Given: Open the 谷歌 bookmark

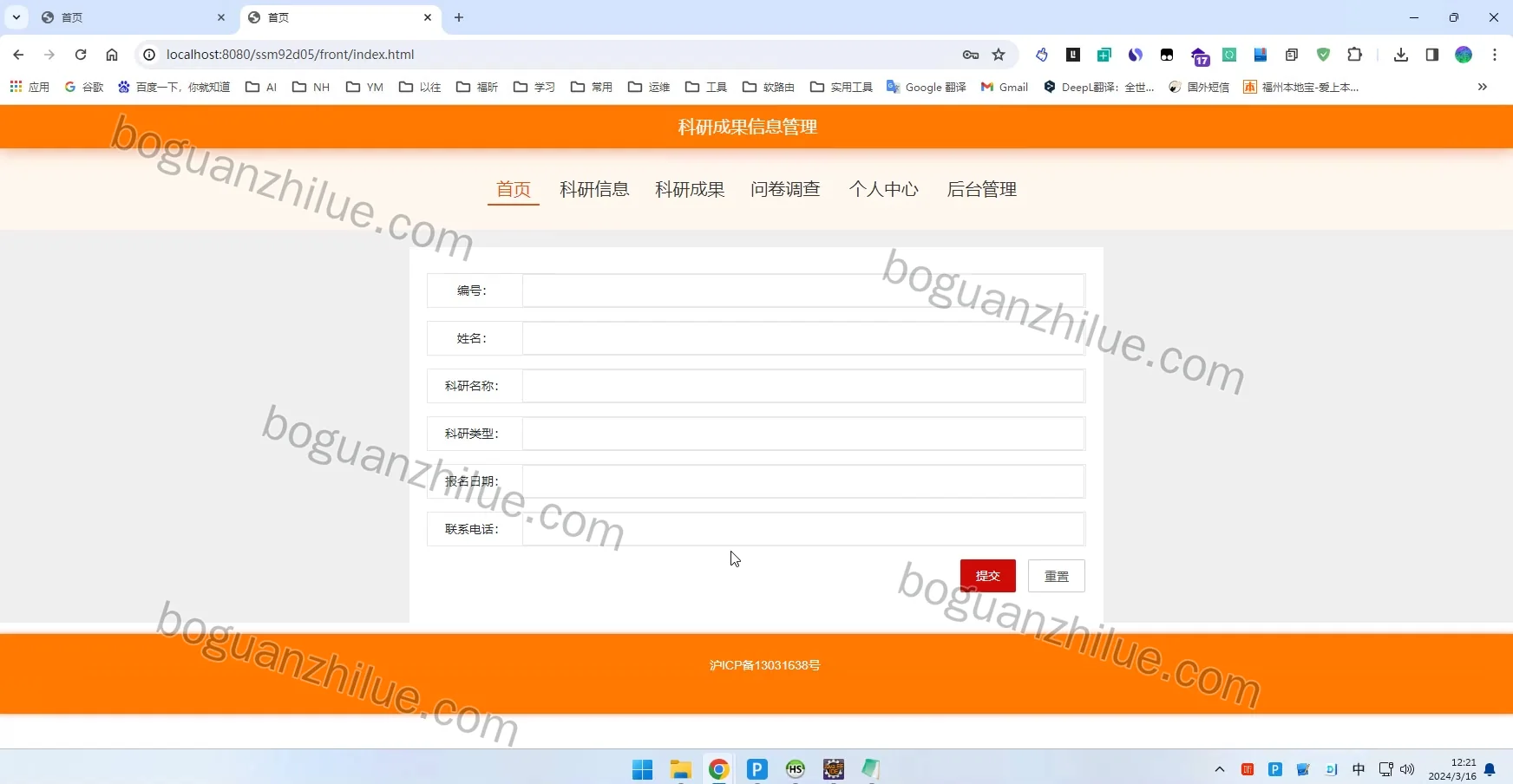Looking at the screenshot, I should click(84, 87).
